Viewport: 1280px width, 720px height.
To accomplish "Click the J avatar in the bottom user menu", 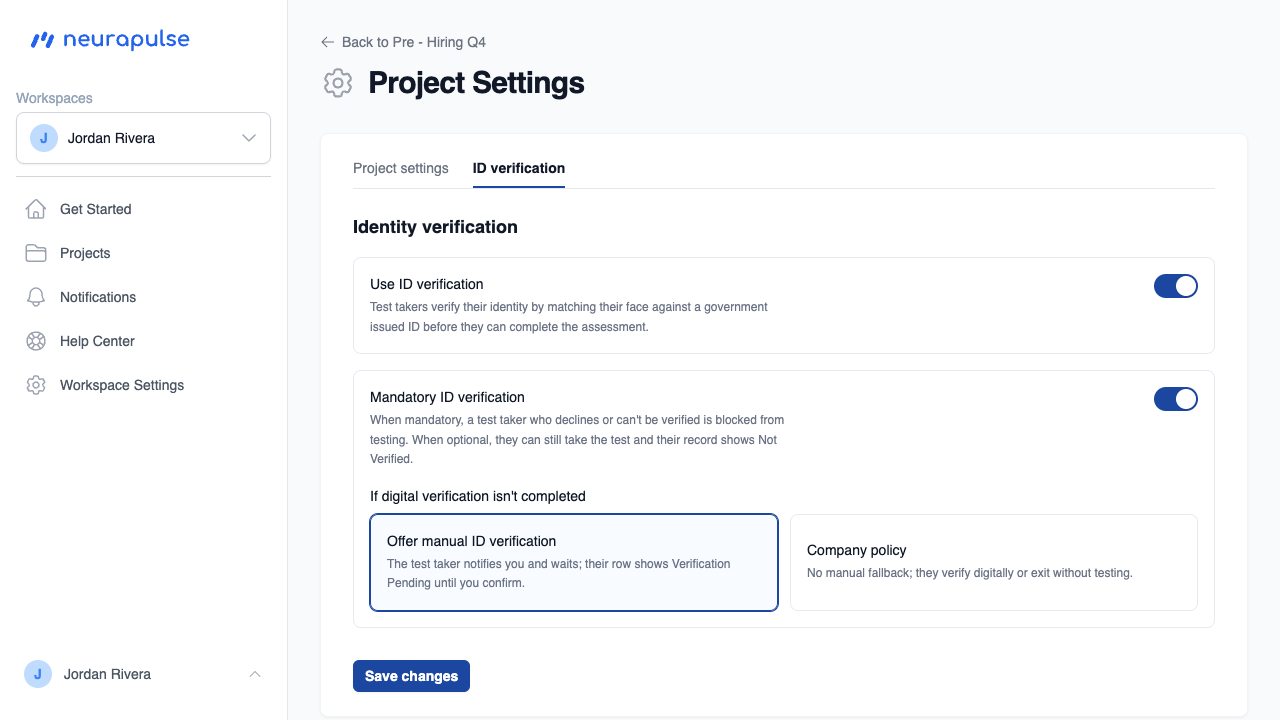I will click(x=38, y=674).
